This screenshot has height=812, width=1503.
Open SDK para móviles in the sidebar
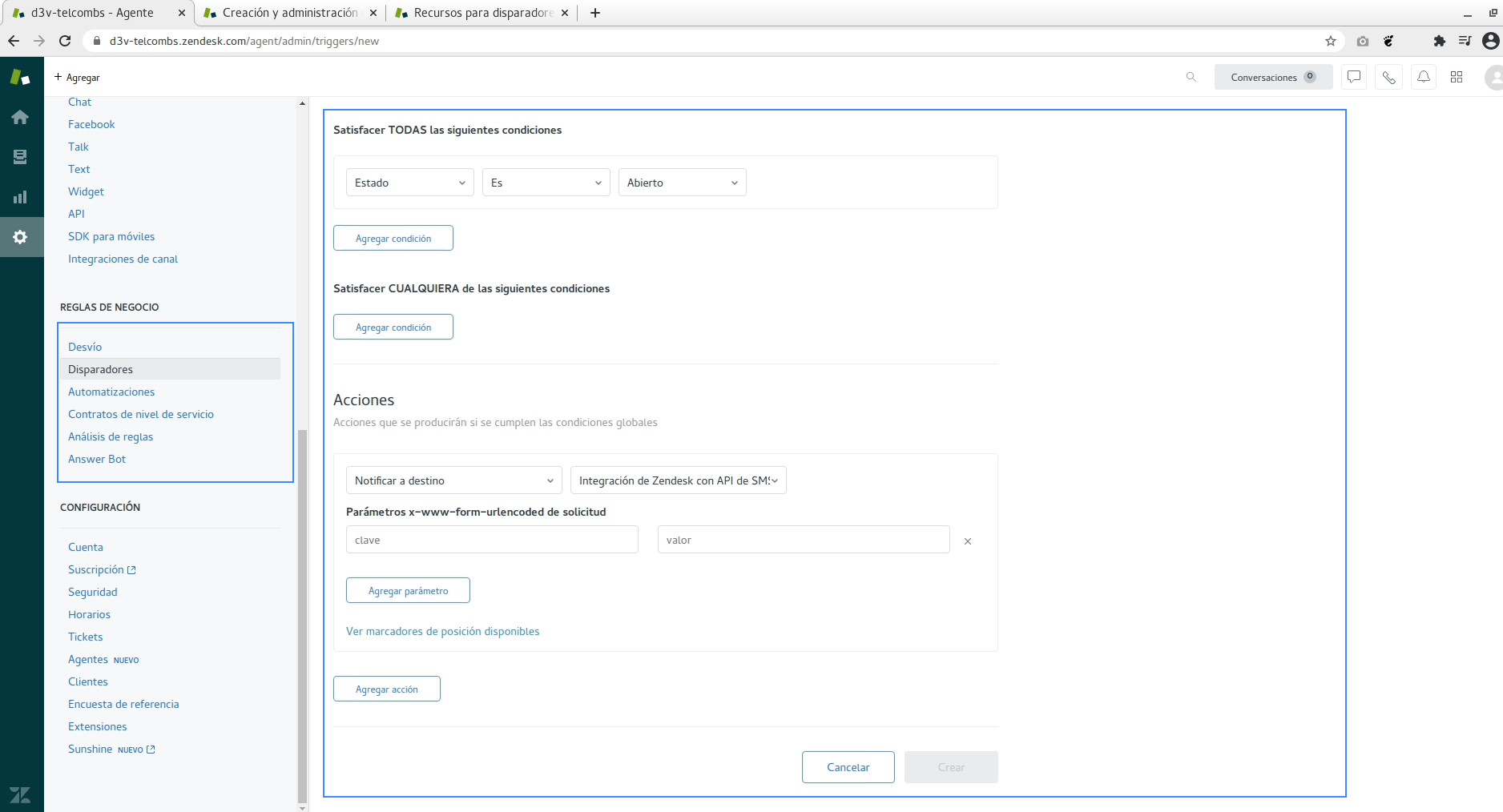click(x=111, y=236)
